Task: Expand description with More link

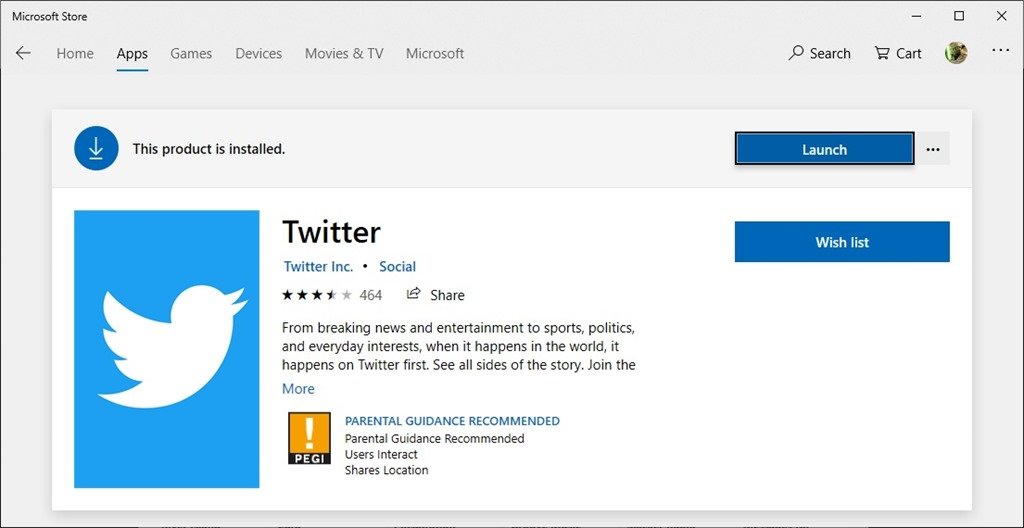Action: click(x=298, y=389)
